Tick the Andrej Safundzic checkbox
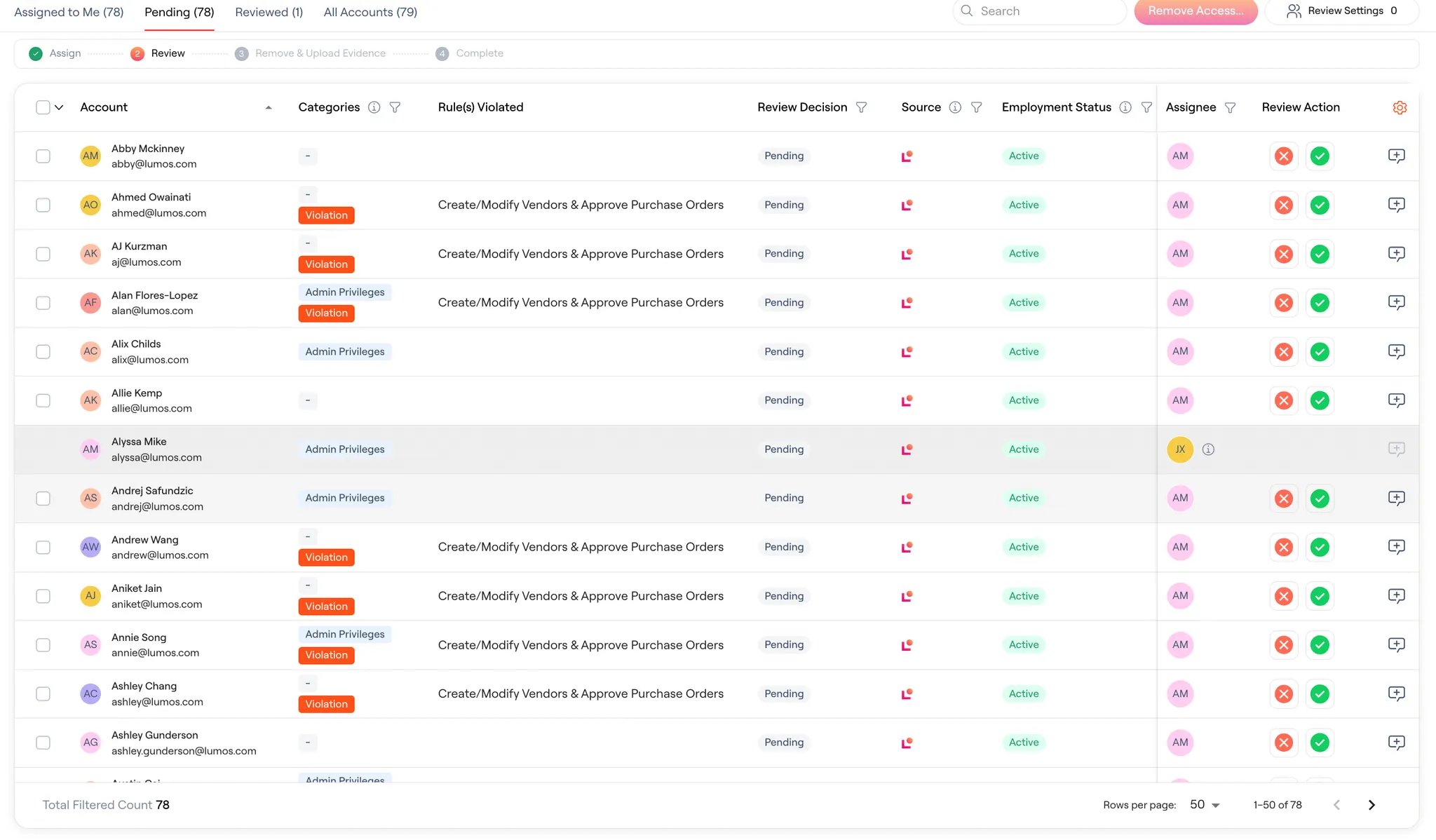This screenshot has width=1436, height=840. point(43,499)
